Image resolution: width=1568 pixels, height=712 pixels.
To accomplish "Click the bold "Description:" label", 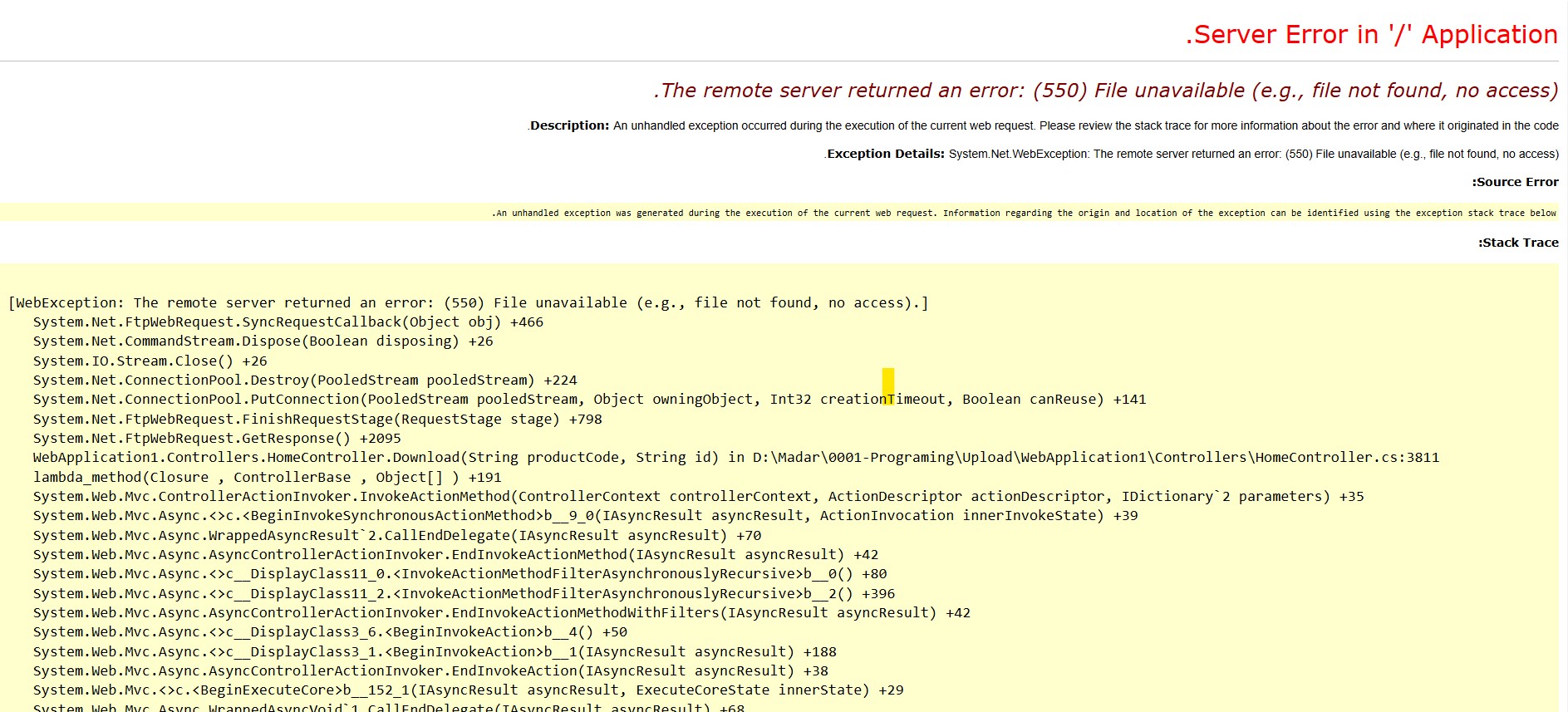I will click(x=570, y=125).
